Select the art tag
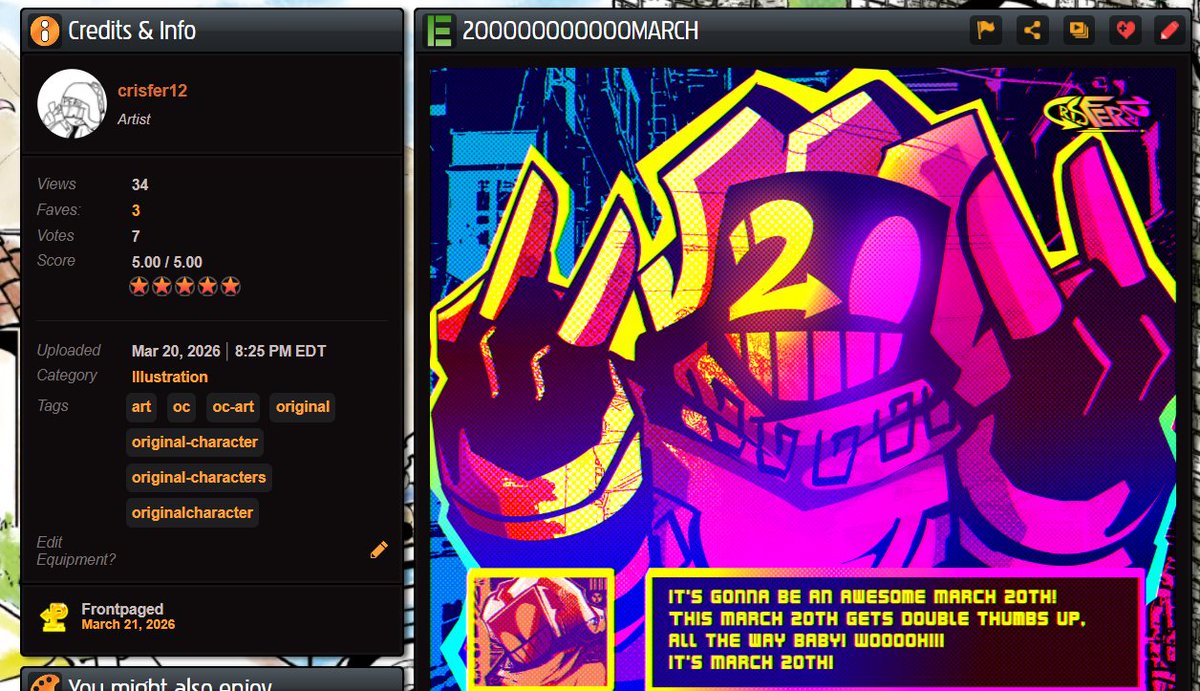The image size is (1200, 691). pyautogui.click(x=141, y=407)
